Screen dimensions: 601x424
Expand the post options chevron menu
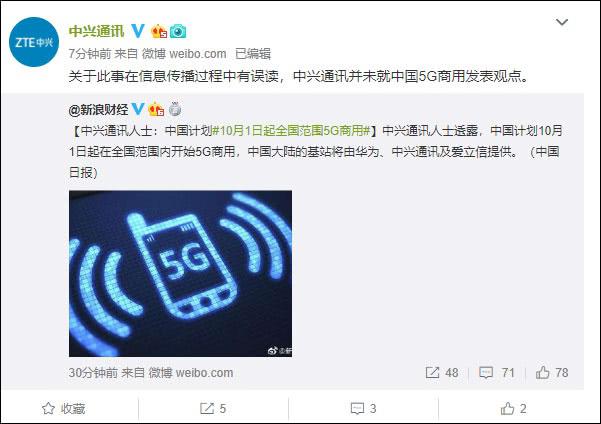(562, 22)
